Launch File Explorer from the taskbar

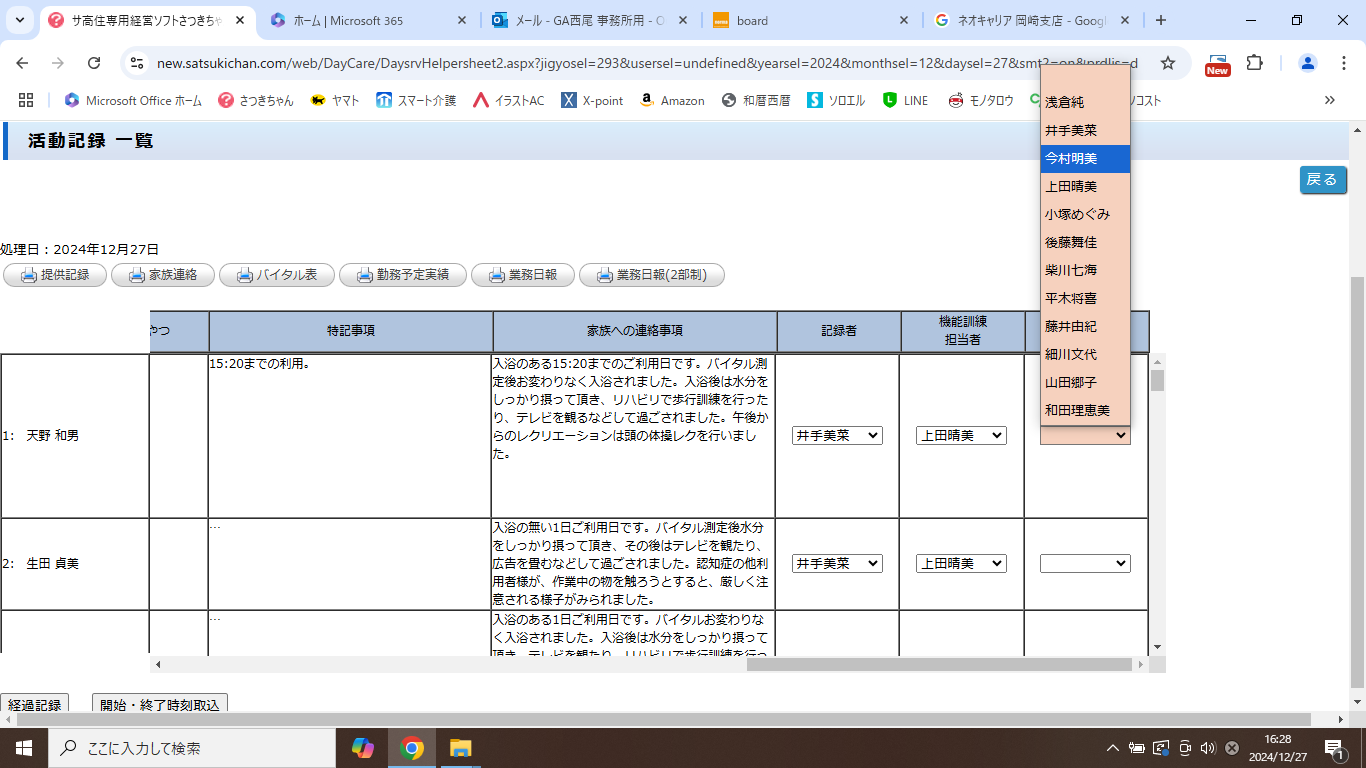click(x=460, y=748)
